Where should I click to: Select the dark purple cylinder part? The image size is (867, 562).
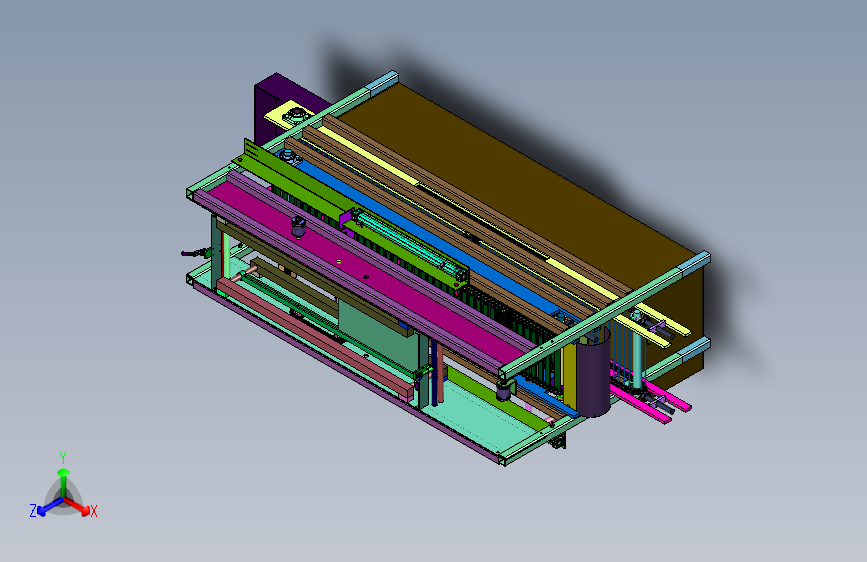[593, 372]
